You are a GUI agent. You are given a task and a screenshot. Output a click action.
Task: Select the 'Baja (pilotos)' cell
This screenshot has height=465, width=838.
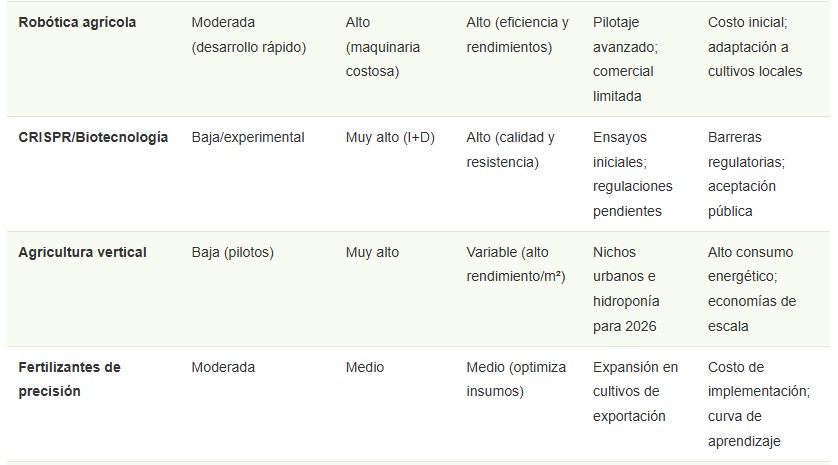click(x=232, y=252)
